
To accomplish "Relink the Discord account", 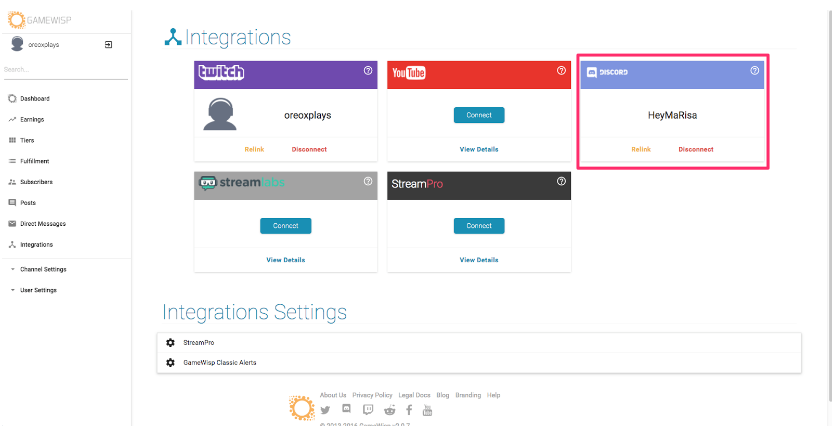I will [x=641, y=150].
